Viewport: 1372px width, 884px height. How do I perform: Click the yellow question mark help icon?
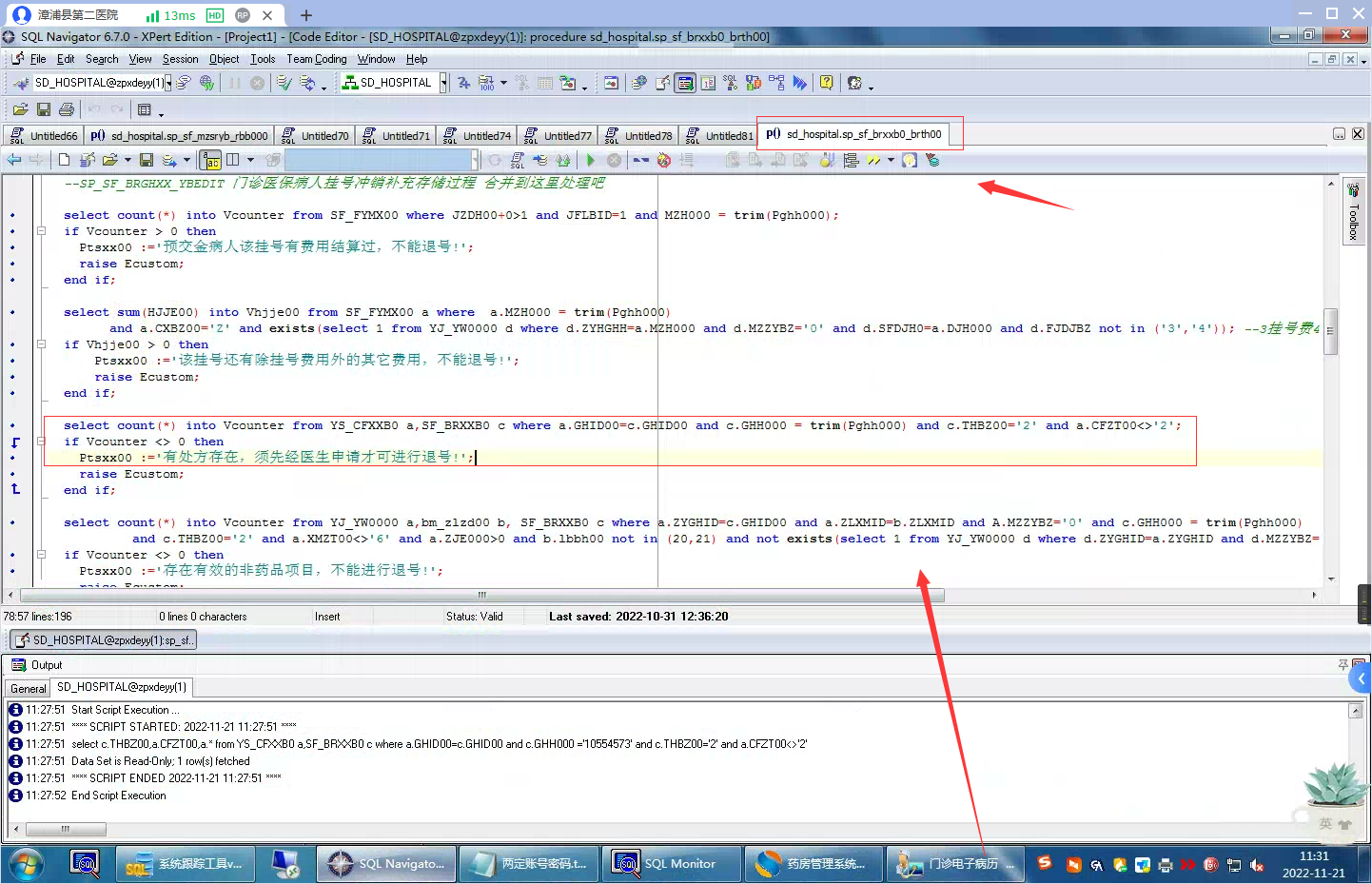[827, 83]
